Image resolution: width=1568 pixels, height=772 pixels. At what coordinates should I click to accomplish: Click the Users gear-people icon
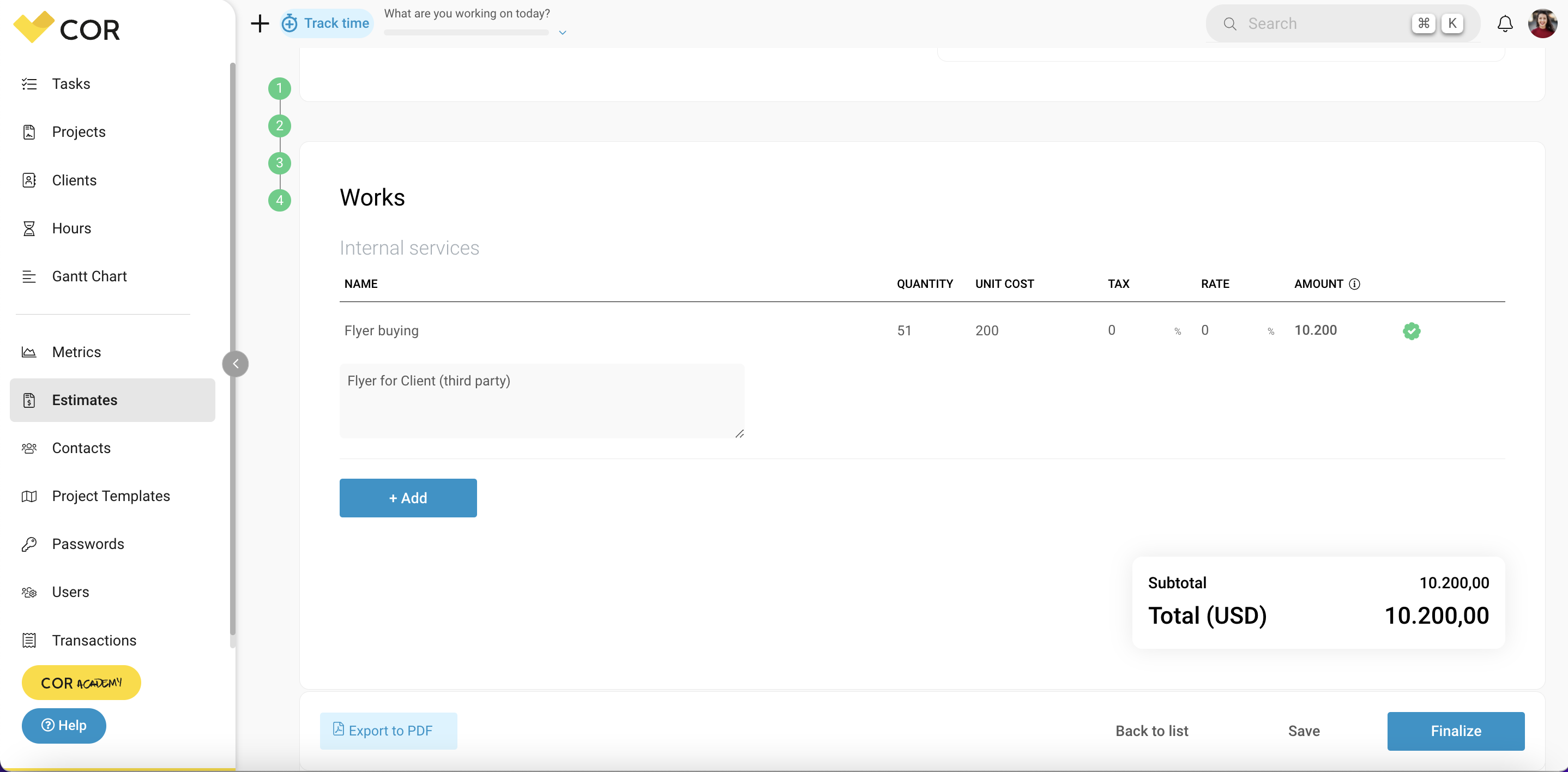tap(29, 593)
